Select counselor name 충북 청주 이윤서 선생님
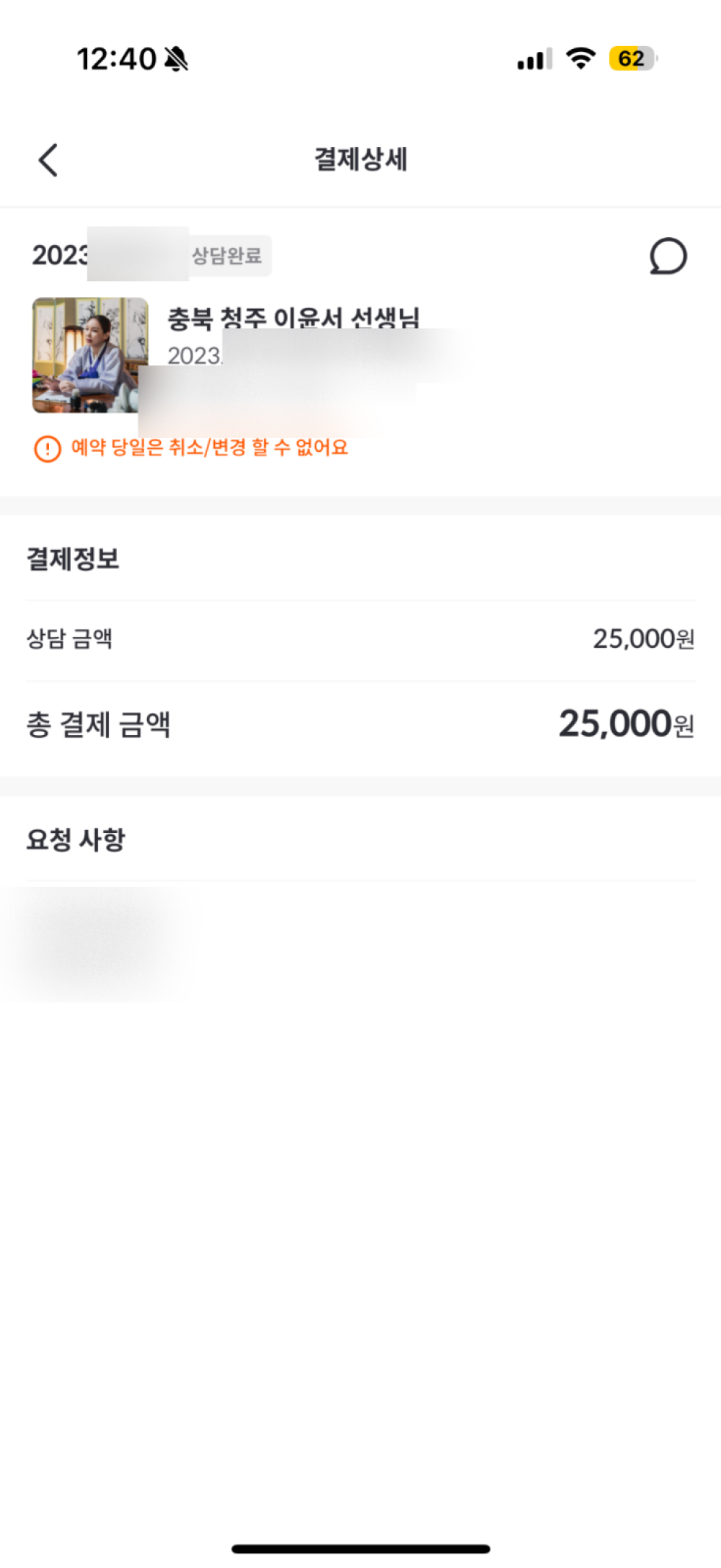The height and width of the screenshot is (1568, 721). [293, 317]
